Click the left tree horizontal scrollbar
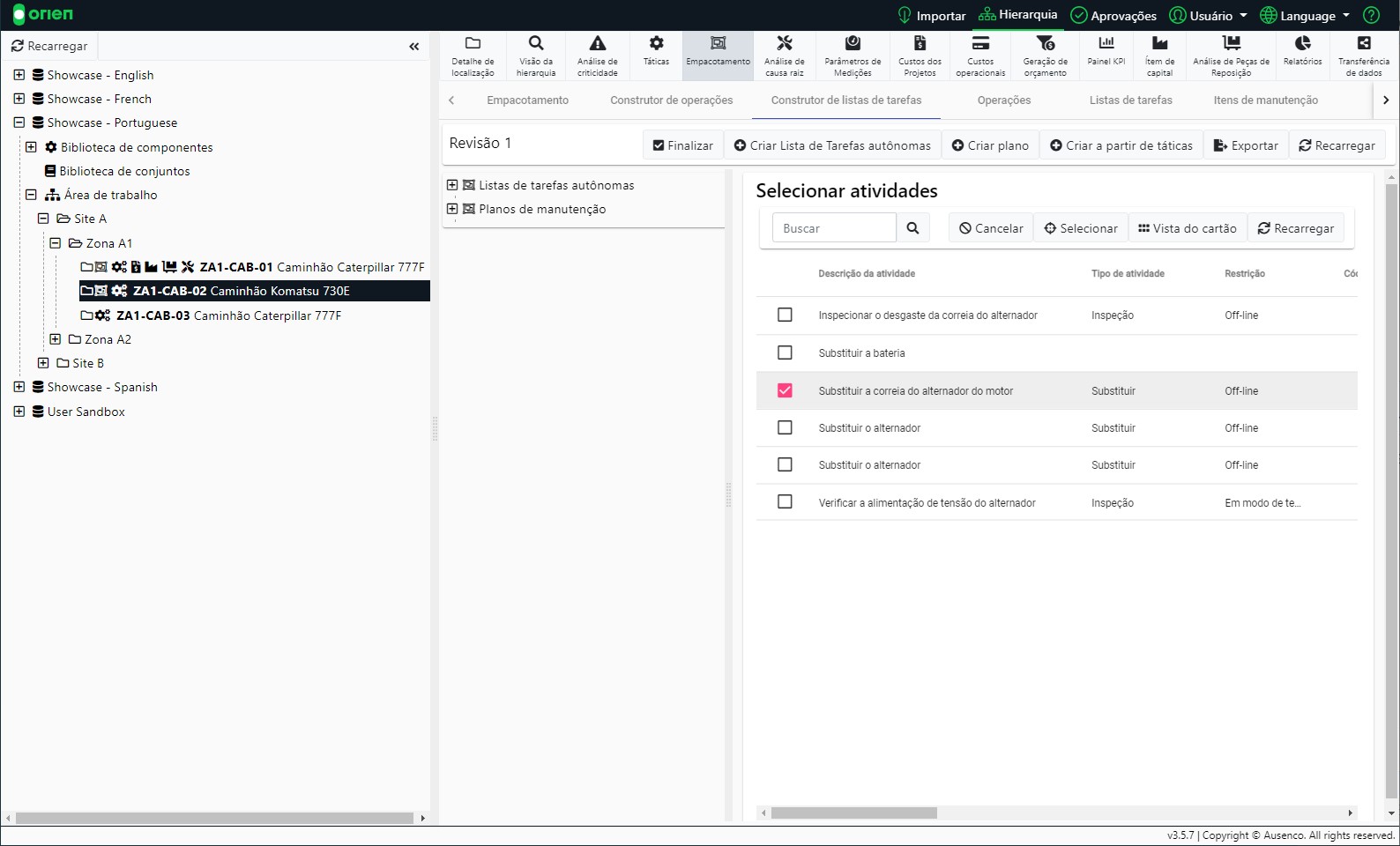1400x846 pixels. point(214,818)
